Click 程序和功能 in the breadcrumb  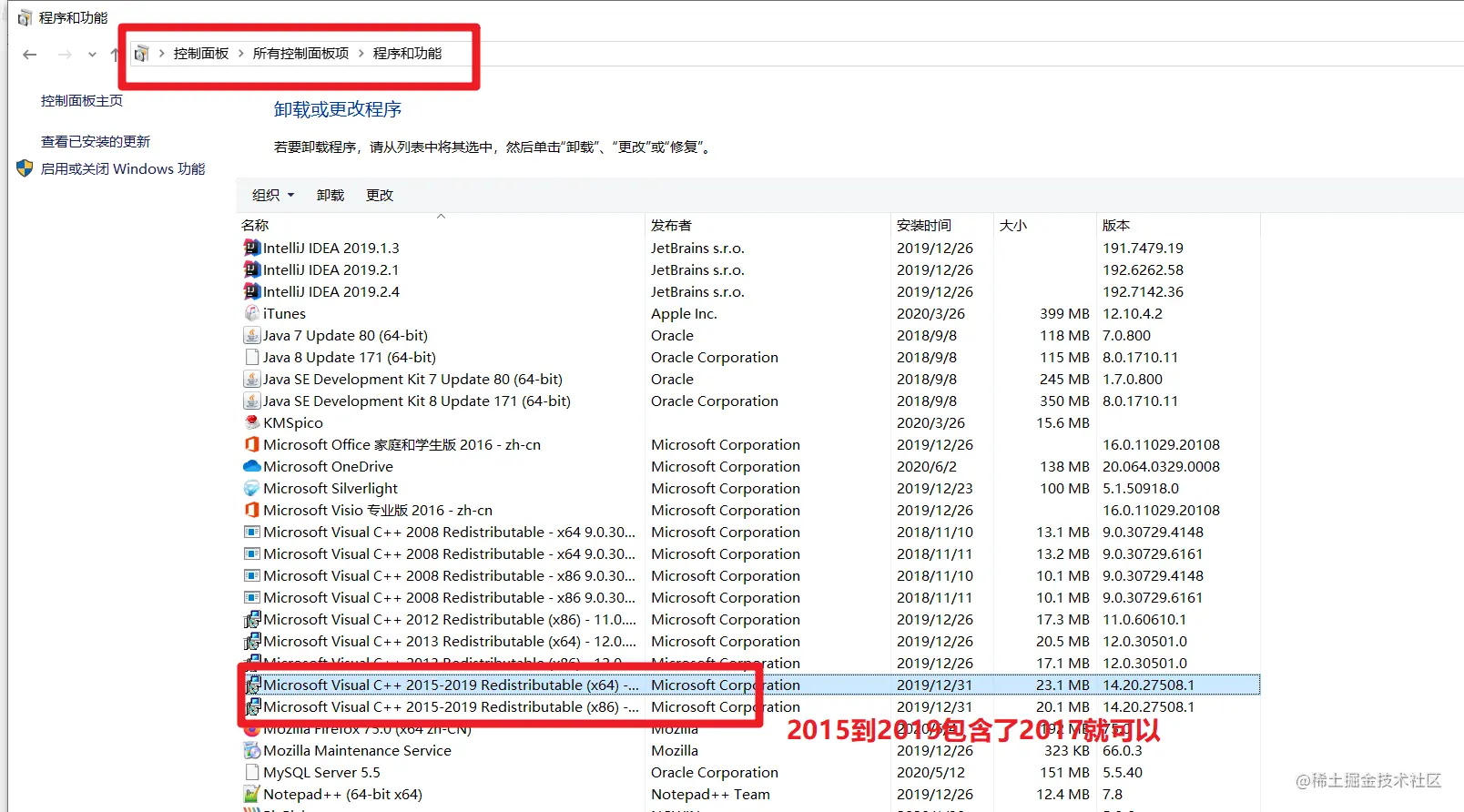tap(407, 54)
